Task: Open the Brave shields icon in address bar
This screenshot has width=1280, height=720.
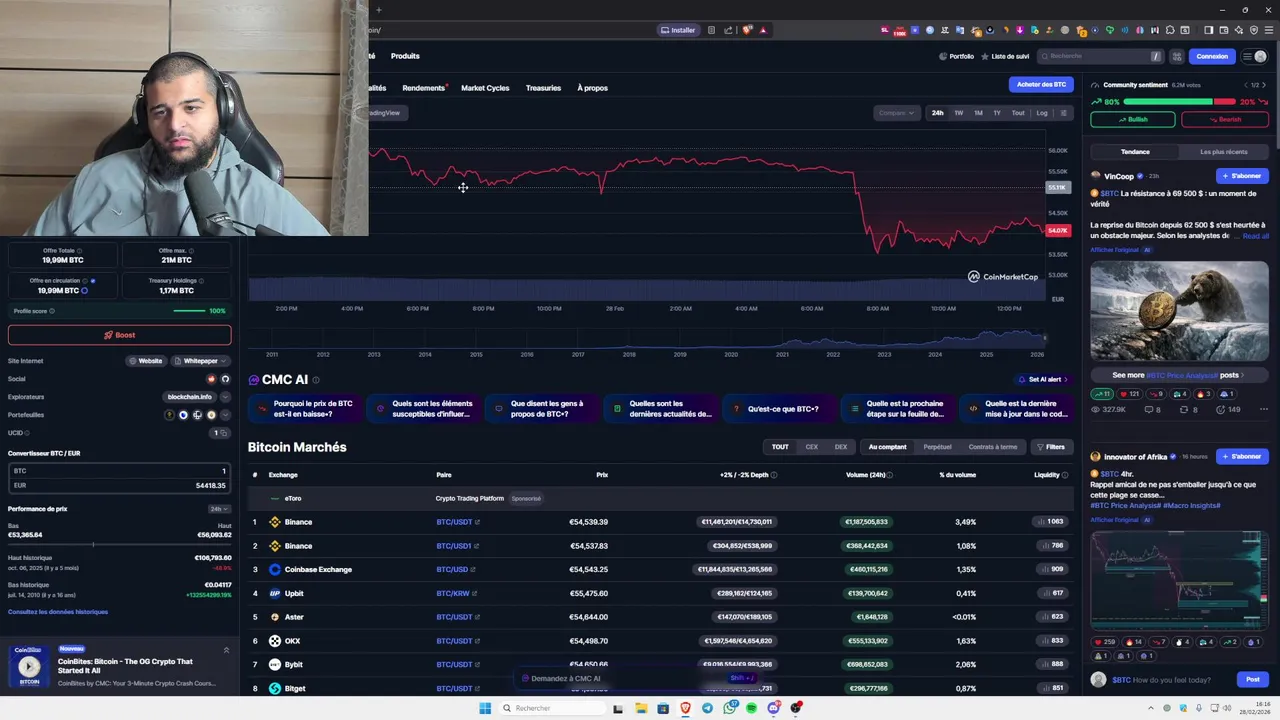Action: pyautogui.click(x=747, y=30)
